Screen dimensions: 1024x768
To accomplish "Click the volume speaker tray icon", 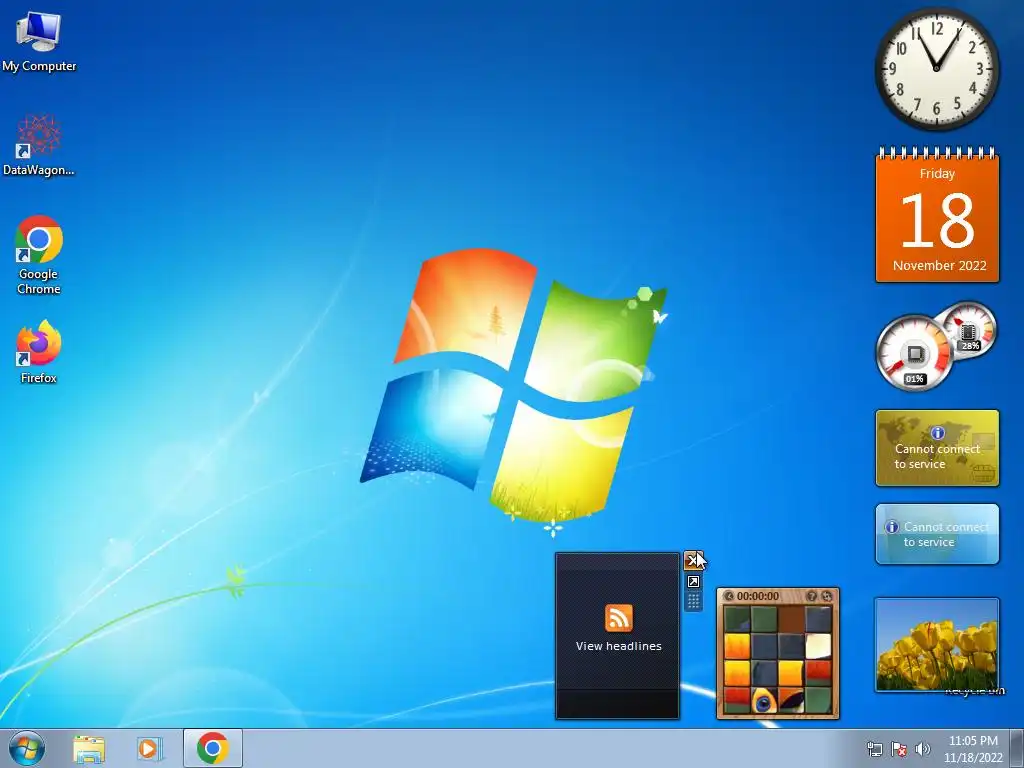I will click(923, 749).
